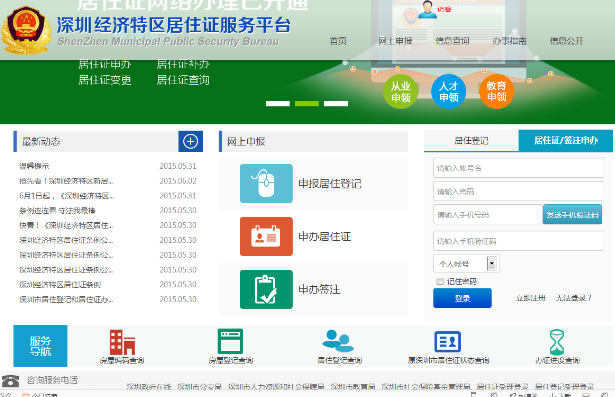Open the blue people icon 居住登记查询
Screen dimensions: 615x397
338,341
